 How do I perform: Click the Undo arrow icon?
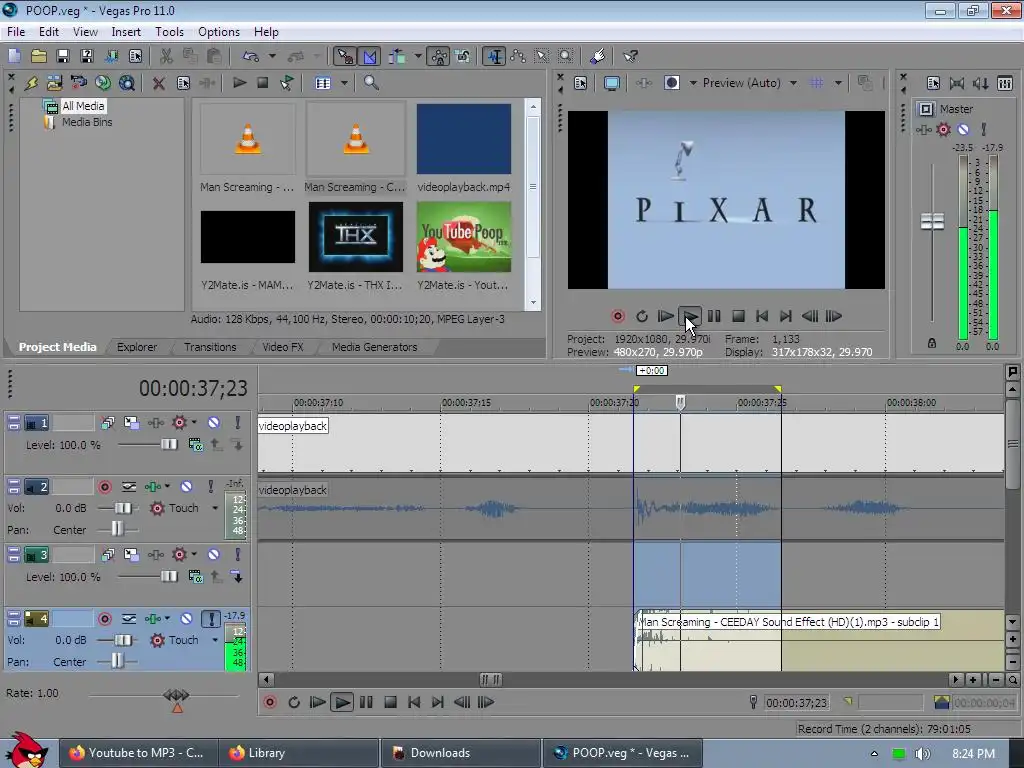pyautogui.click(x=251, y=56)
